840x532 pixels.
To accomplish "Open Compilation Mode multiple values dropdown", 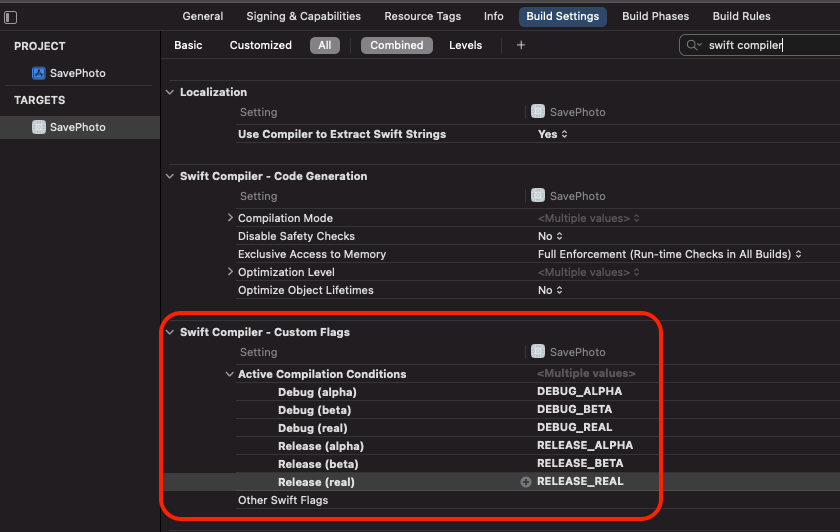I will (x=588, y=218).
